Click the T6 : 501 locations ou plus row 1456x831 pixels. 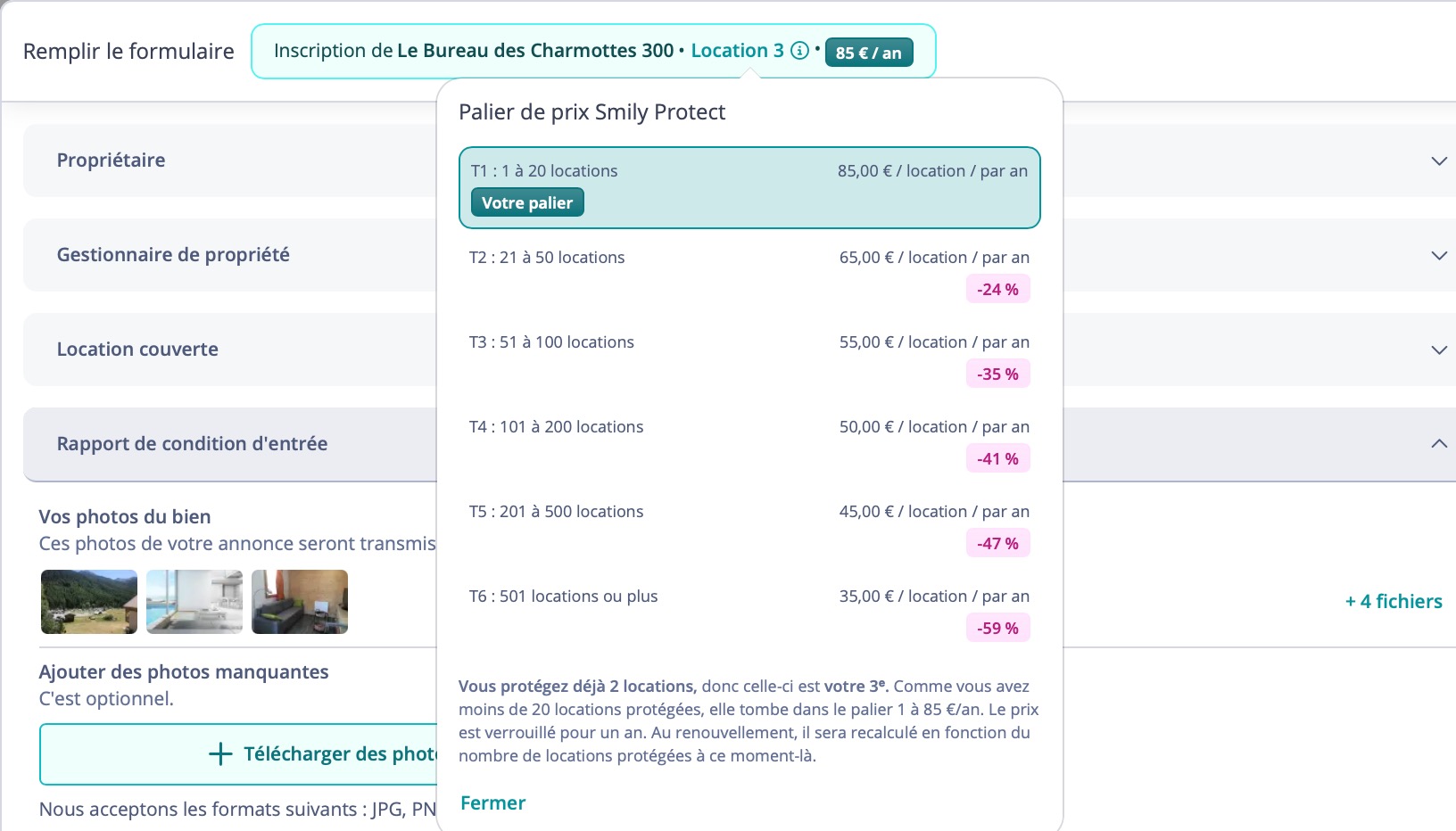tap(749, 613)
